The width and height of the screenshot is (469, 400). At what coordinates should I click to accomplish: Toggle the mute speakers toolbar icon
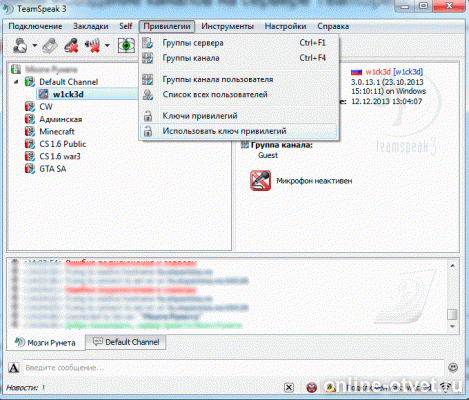pos(92,45)
